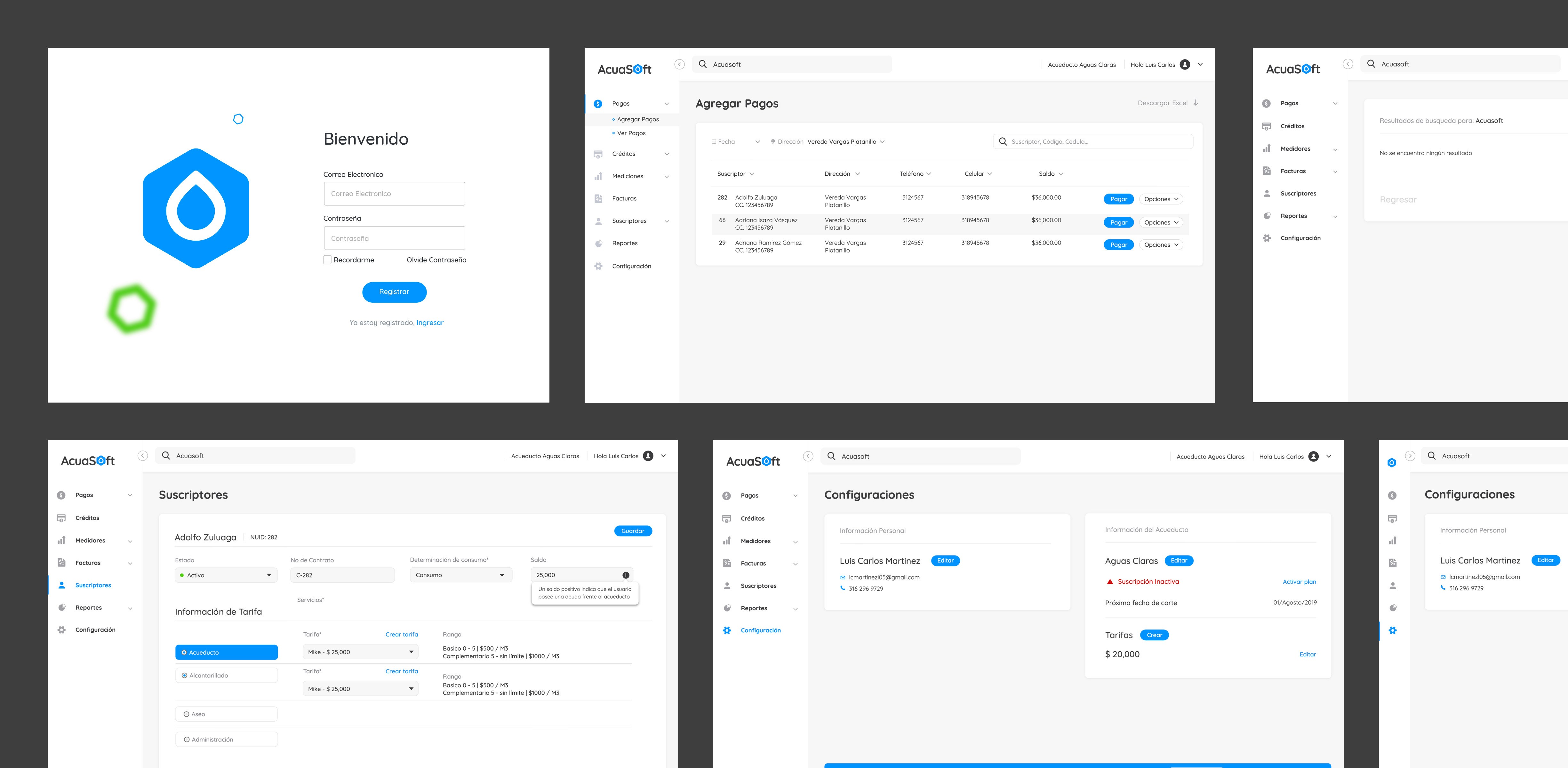Click the info icon in Saldo field
1568x768 pixels.
point(626,575)
